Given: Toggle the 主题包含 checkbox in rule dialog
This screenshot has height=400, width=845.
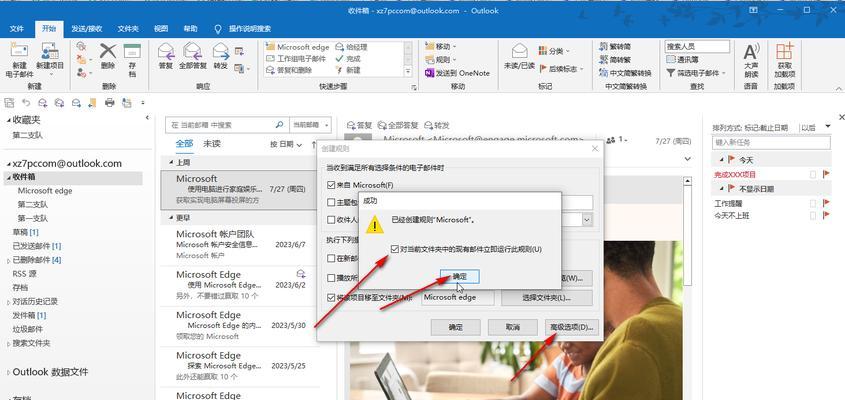Looking at the screenshot, I should click(x=331, y=203).
